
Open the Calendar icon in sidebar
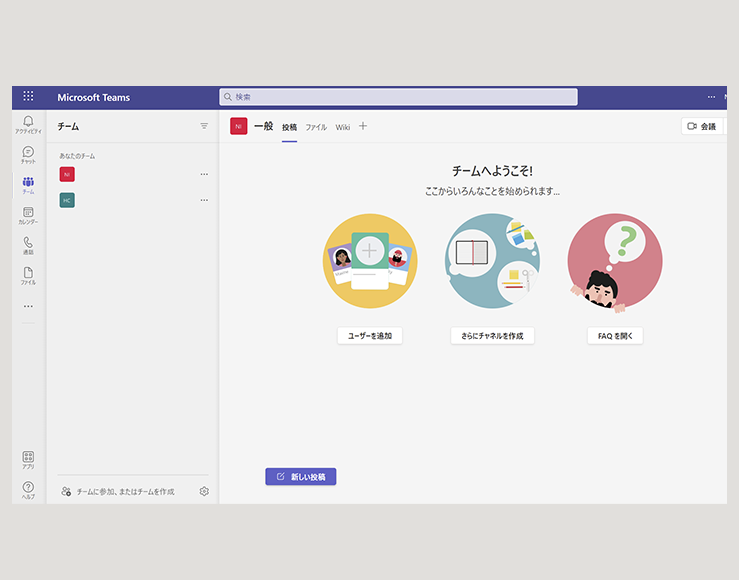point(28,215)
